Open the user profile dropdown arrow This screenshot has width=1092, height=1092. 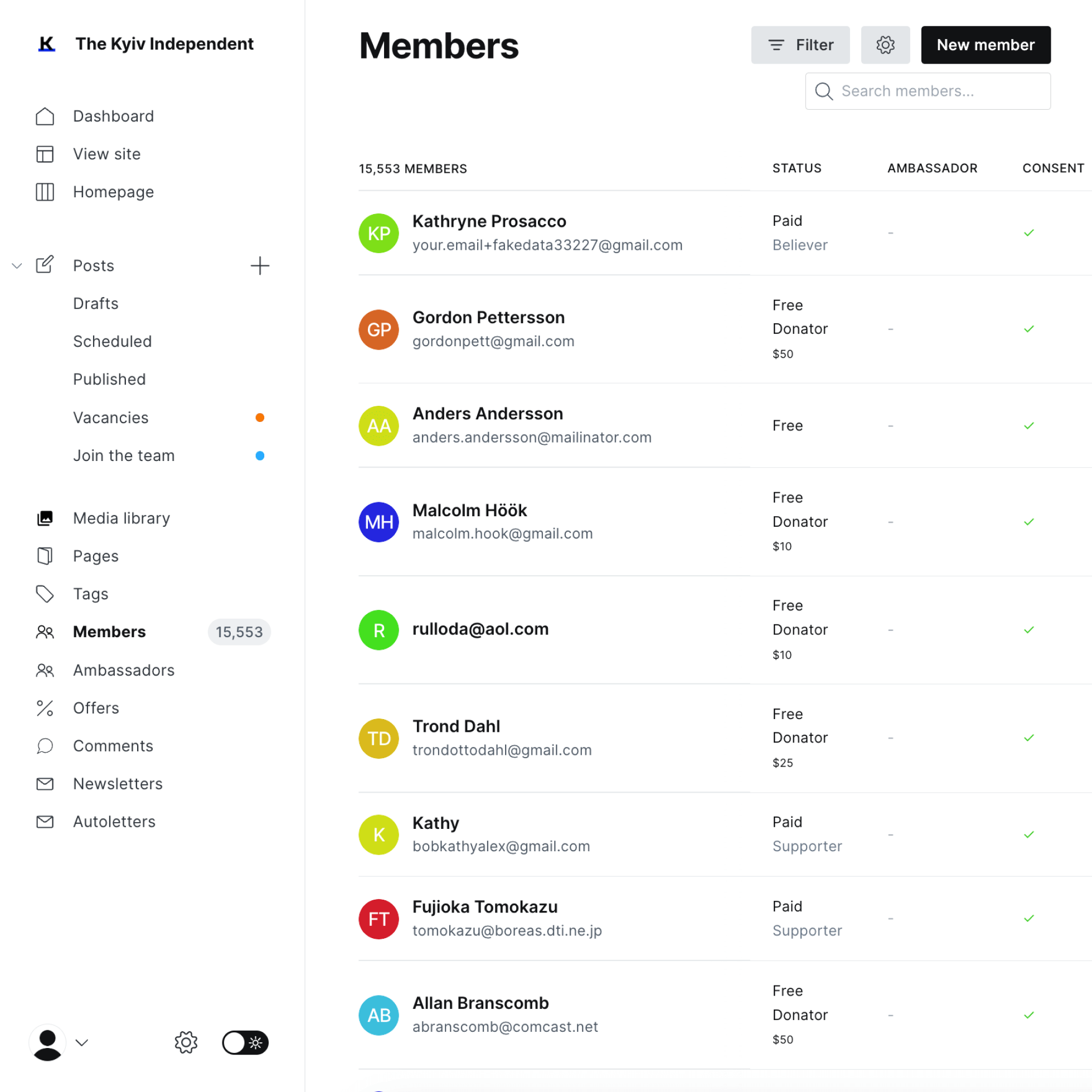point(82,1042)
